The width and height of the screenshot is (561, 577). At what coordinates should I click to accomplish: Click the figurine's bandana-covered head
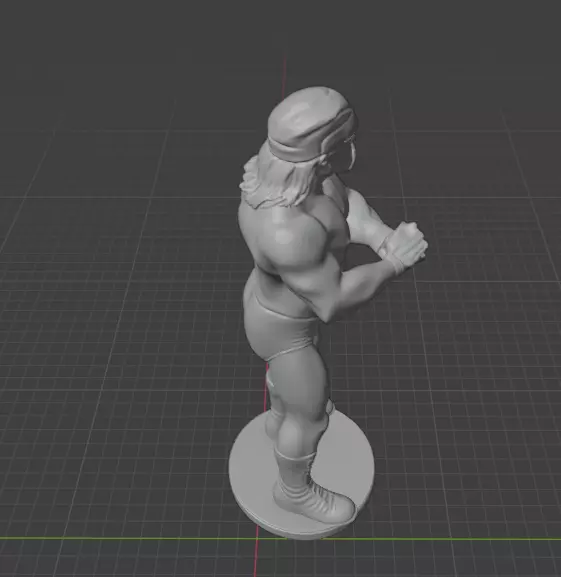click(312, 125)
